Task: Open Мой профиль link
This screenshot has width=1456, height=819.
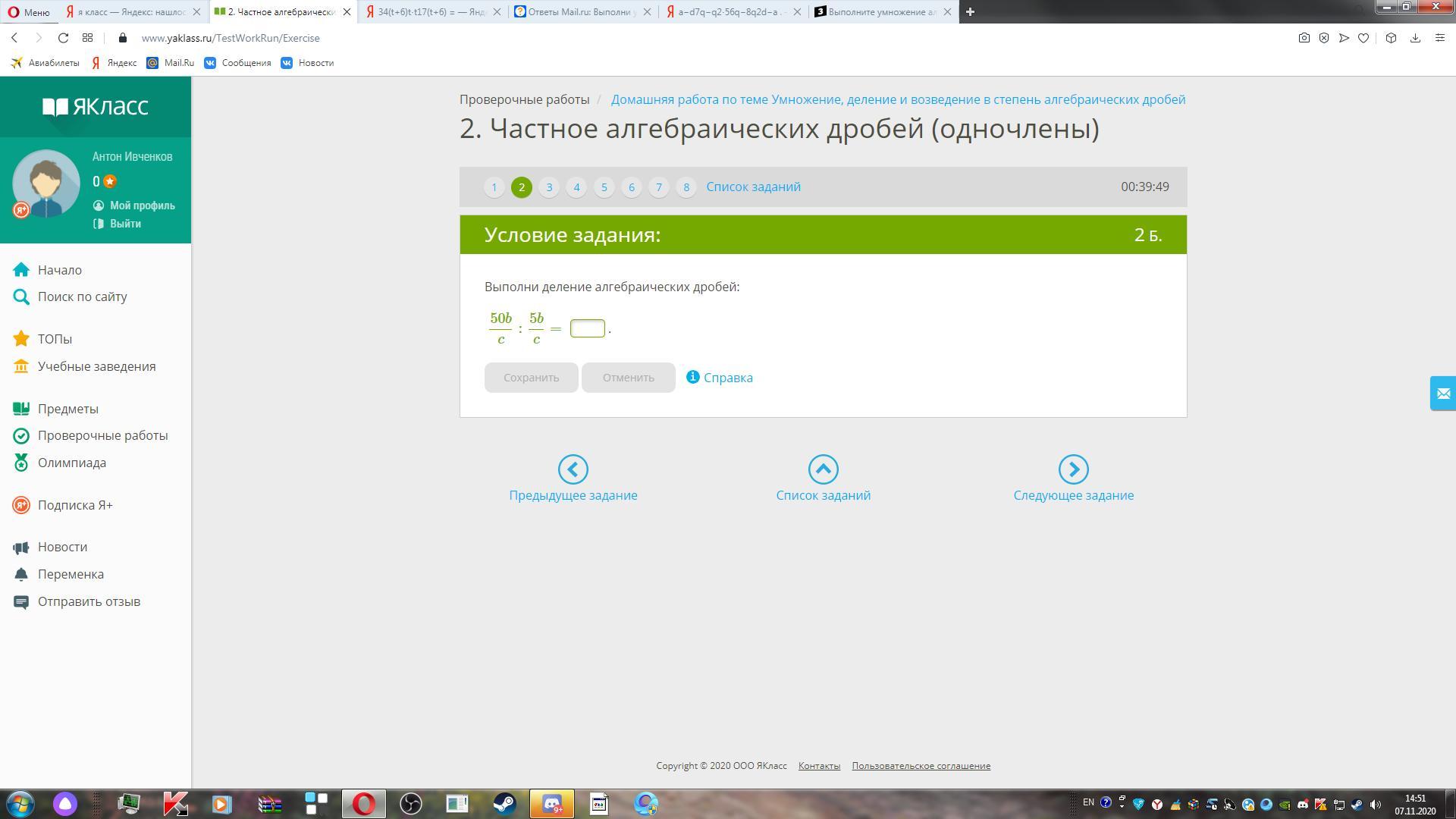Action: click(x=141, y=206)
